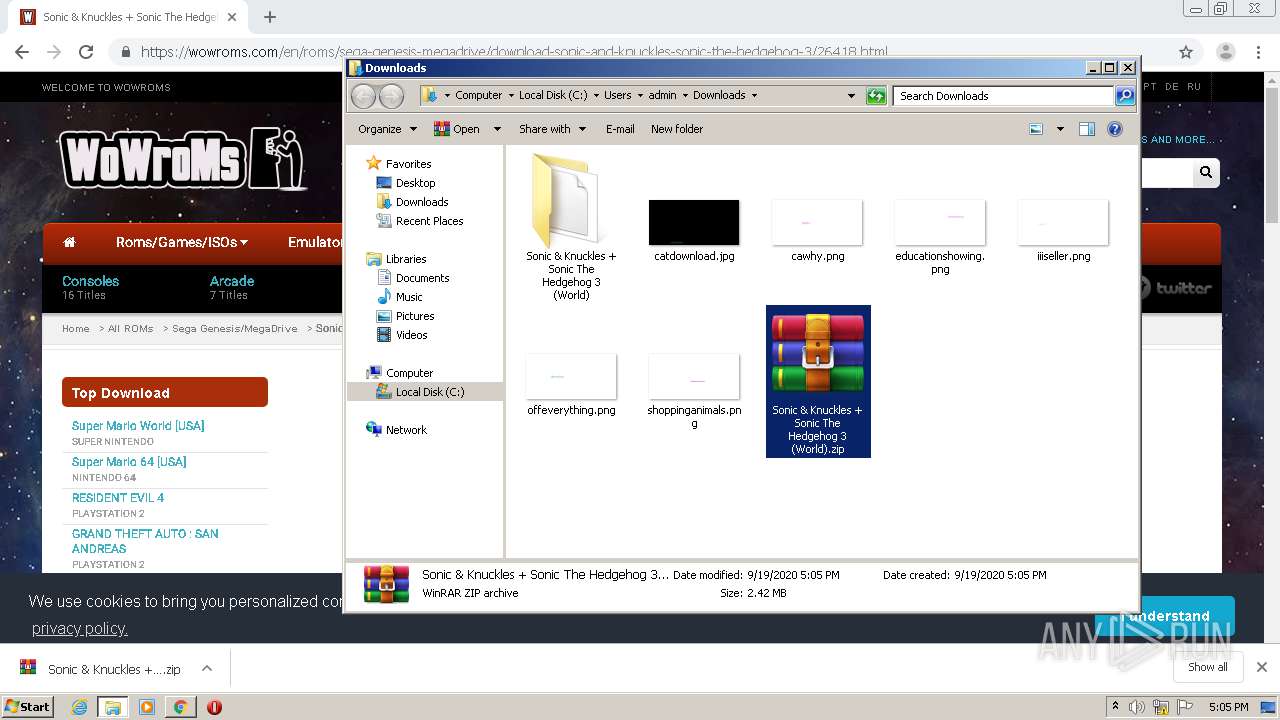Expand arrow after Downloads breadcrumb
1280x720 pixels.
[x=754, y=96]
